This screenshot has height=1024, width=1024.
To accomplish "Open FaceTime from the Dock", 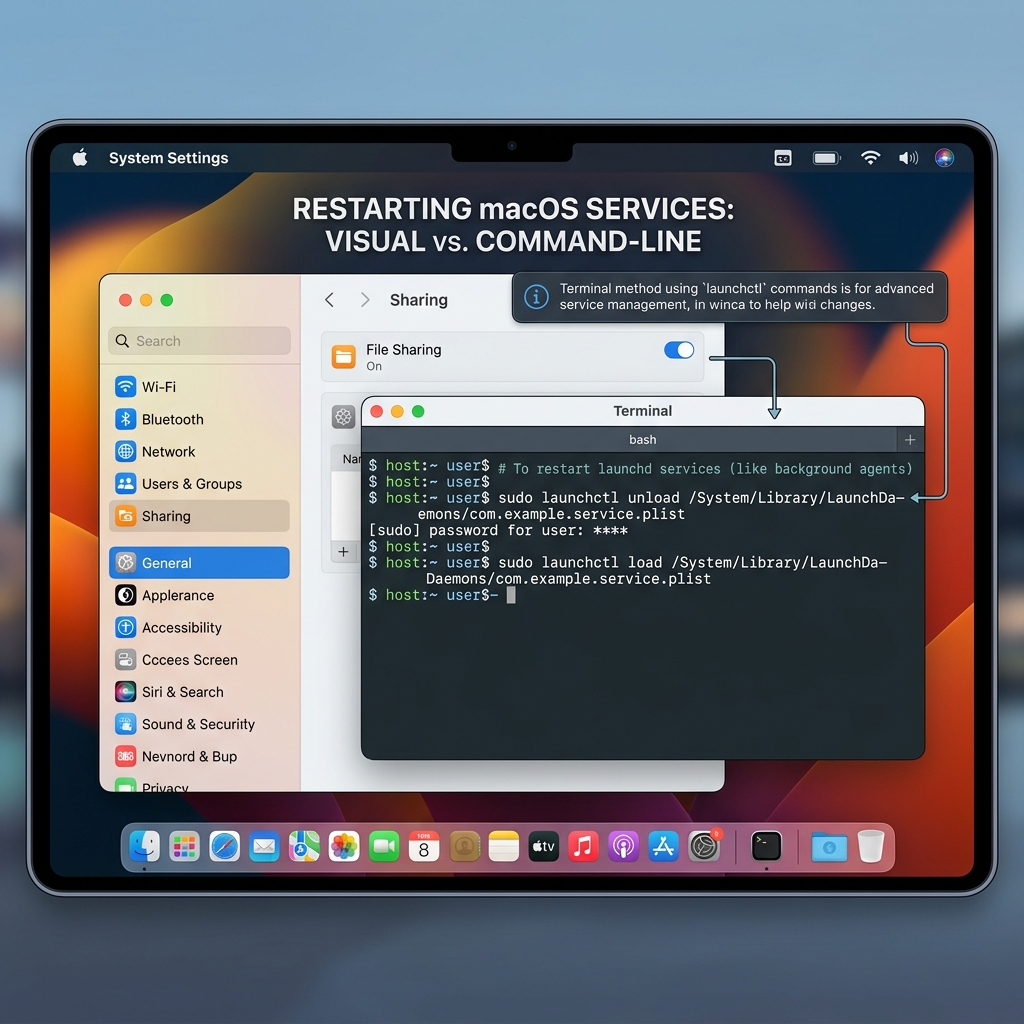I will pyautogui.click(x=384, y=847).
